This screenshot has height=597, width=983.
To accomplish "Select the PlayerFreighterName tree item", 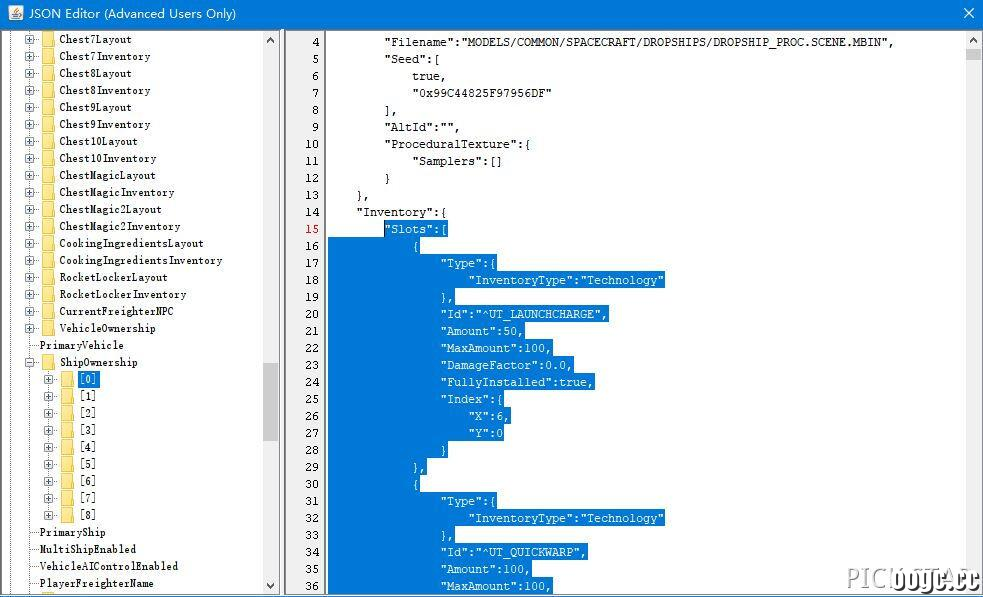I will [x=97, y=583].
